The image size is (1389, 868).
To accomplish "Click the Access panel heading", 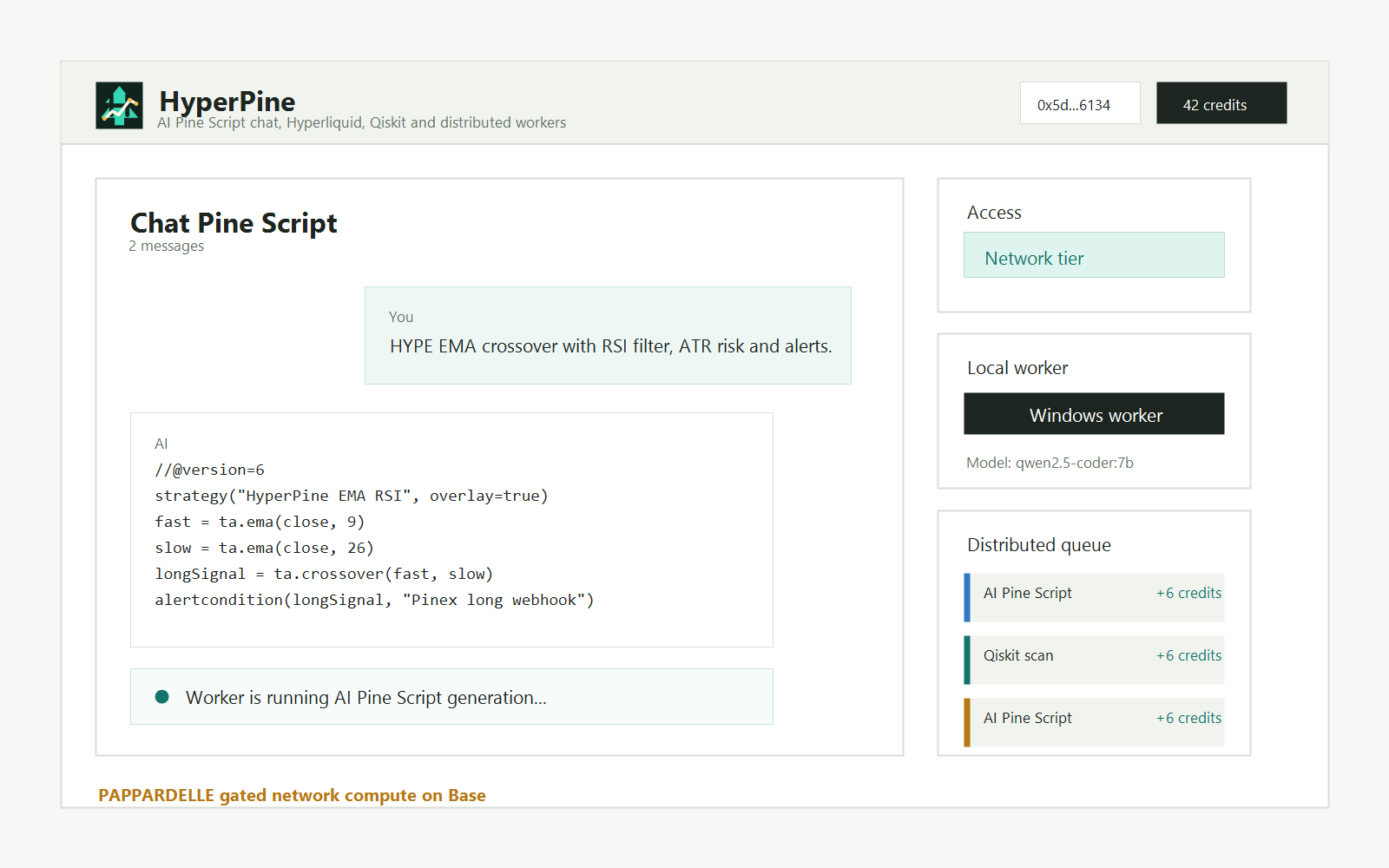I will click(994, 213).
